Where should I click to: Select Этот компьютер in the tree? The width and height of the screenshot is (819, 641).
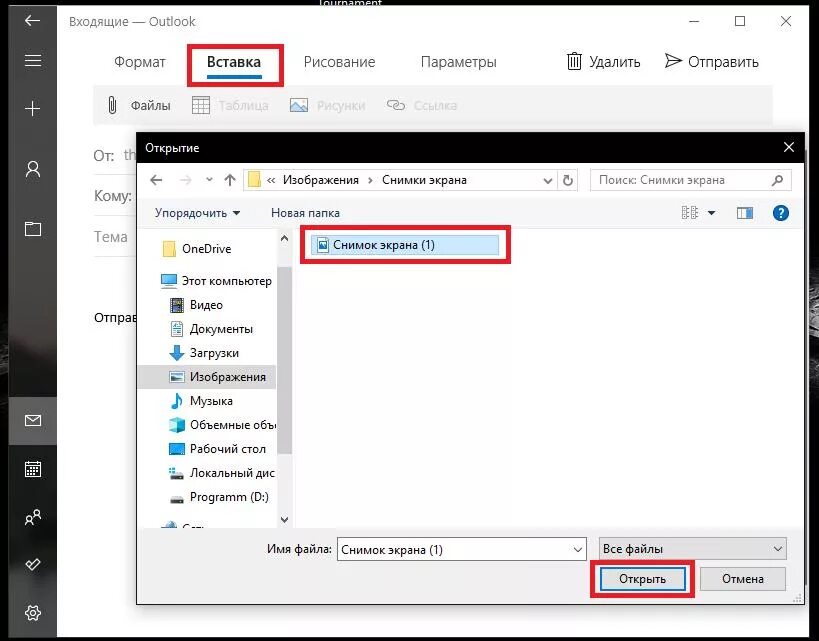[216, 281]
